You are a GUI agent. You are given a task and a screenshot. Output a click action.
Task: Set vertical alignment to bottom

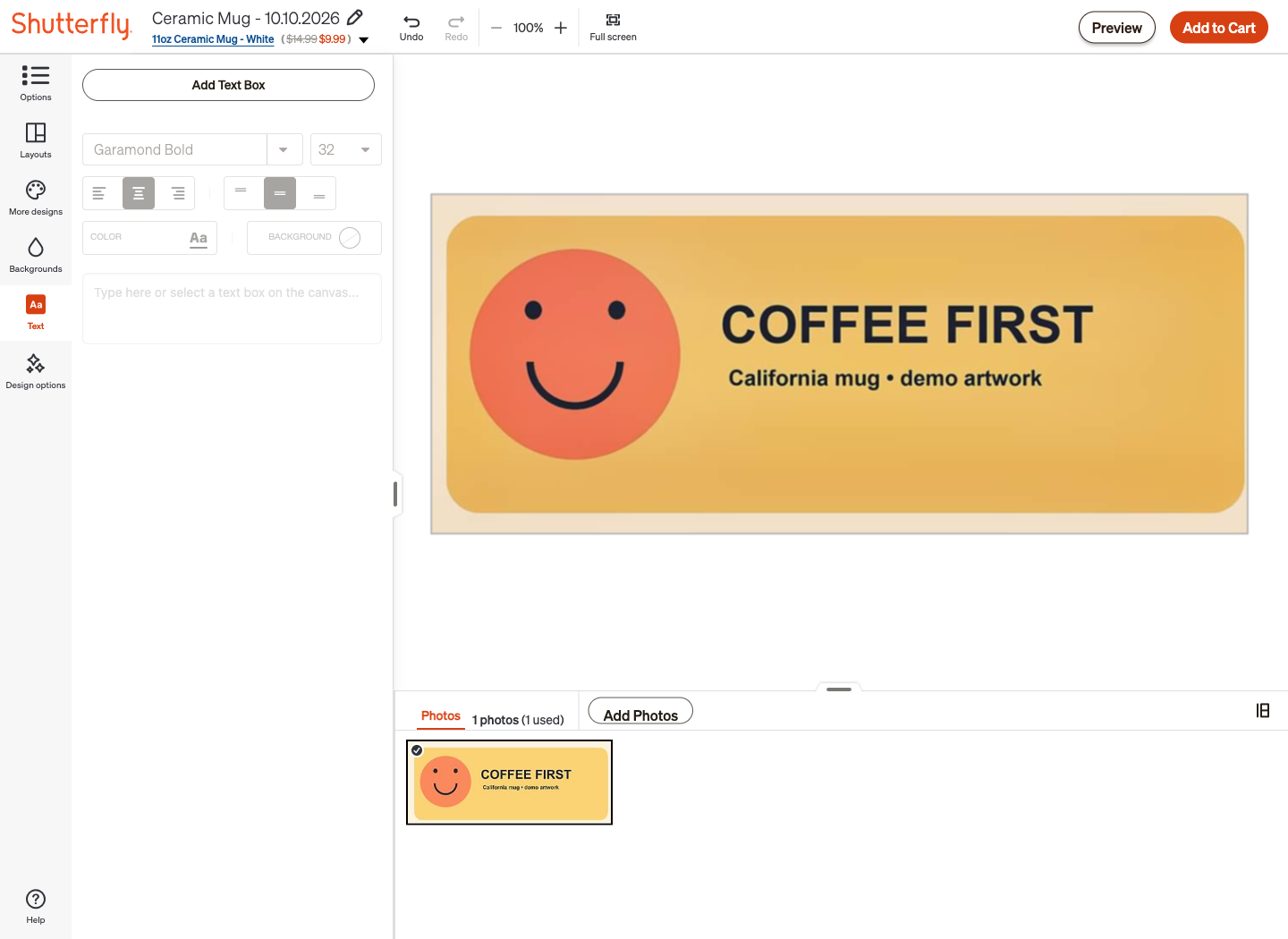pyautogui.click(x=319, y=193)
